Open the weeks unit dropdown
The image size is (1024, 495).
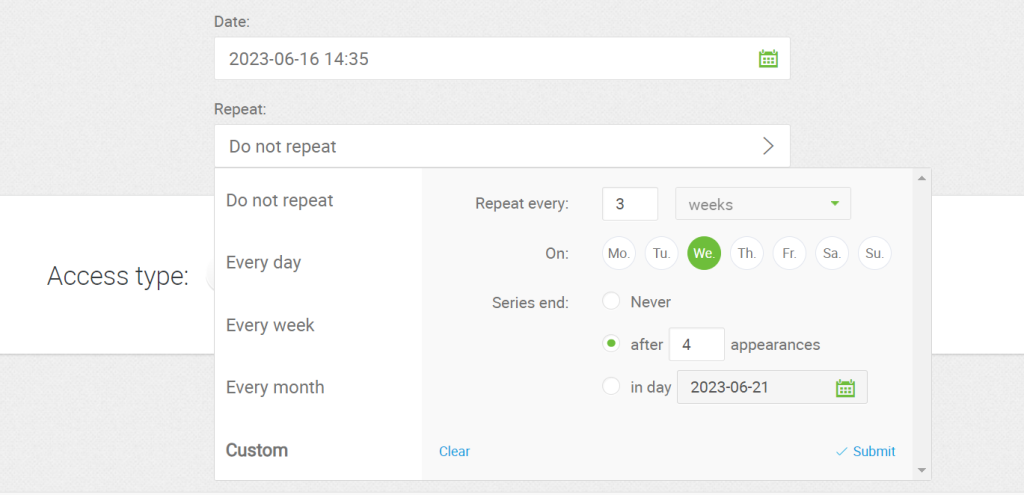pyautogui.click(x=763, y=204)
